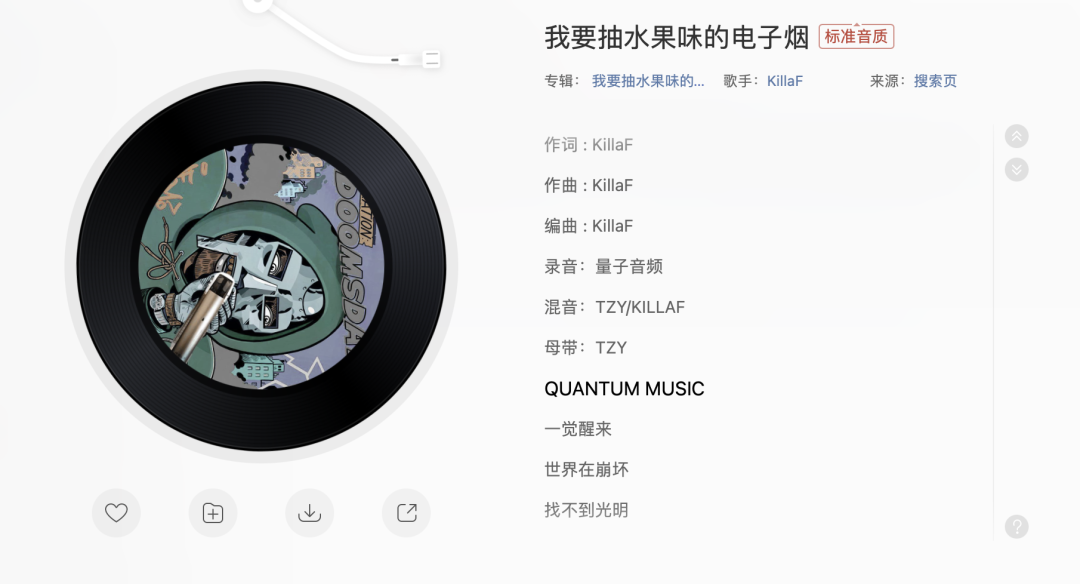This screenshot has height=584, width=1080.
Task: Select lyric line 找不到光明
Action: (586, 510)
